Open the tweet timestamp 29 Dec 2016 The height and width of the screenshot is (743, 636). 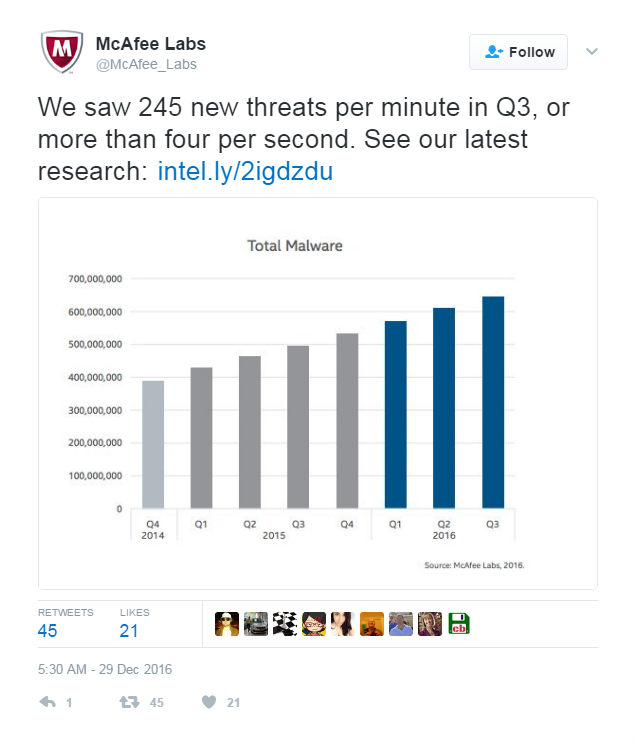point(105,669)
